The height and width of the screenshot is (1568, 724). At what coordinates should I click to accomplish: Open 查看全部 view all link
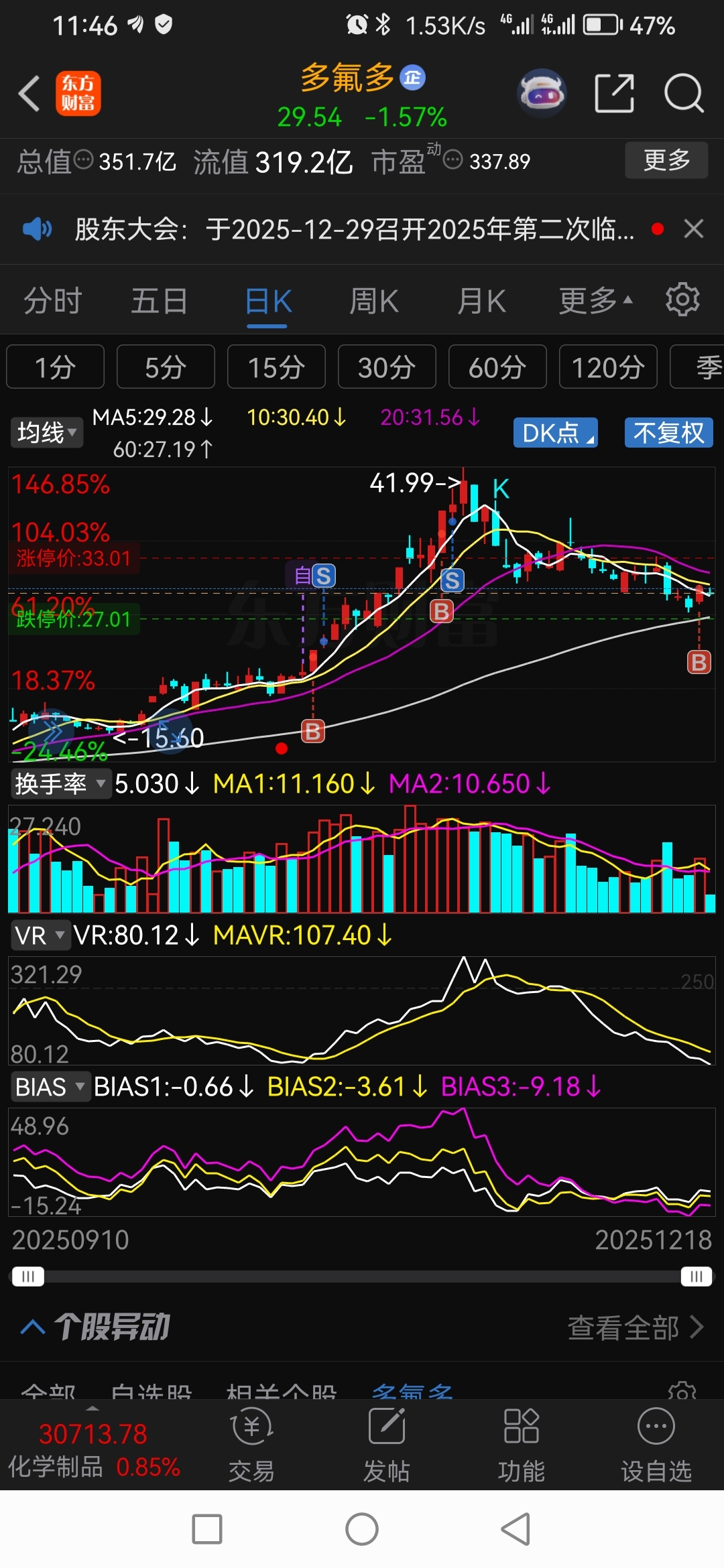pyautogui.click(x=635, y=1327)
